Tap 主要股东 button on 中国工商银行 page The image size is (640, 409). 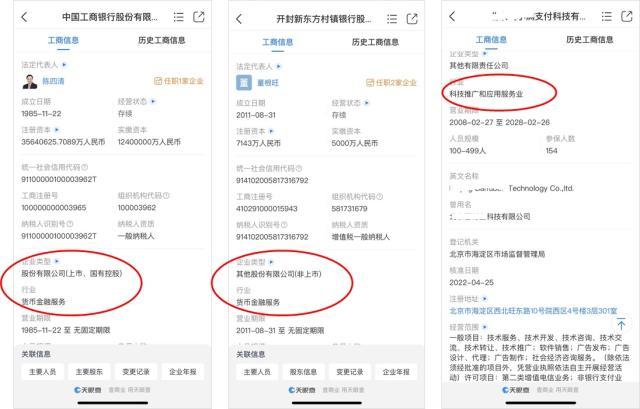pyautogui.click(x=89, y=372)
